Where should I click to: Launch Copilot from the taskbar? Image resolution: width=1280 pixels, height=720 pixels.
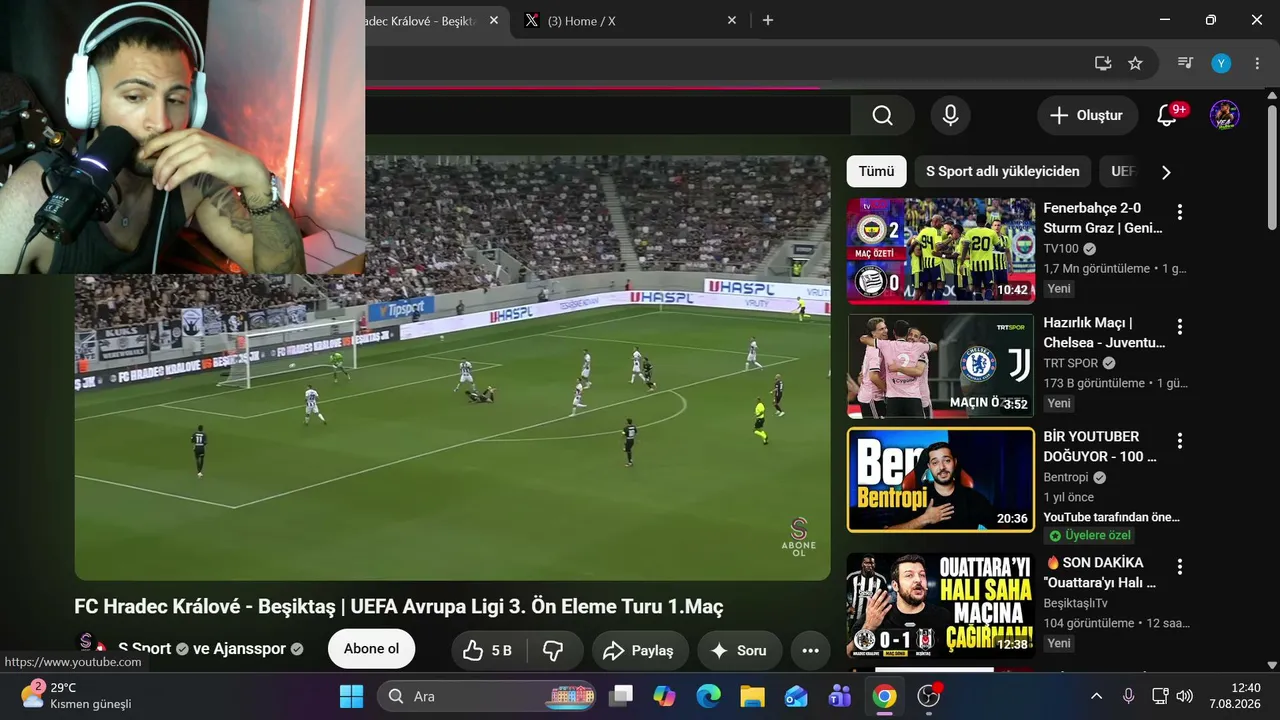click(665, 696)
